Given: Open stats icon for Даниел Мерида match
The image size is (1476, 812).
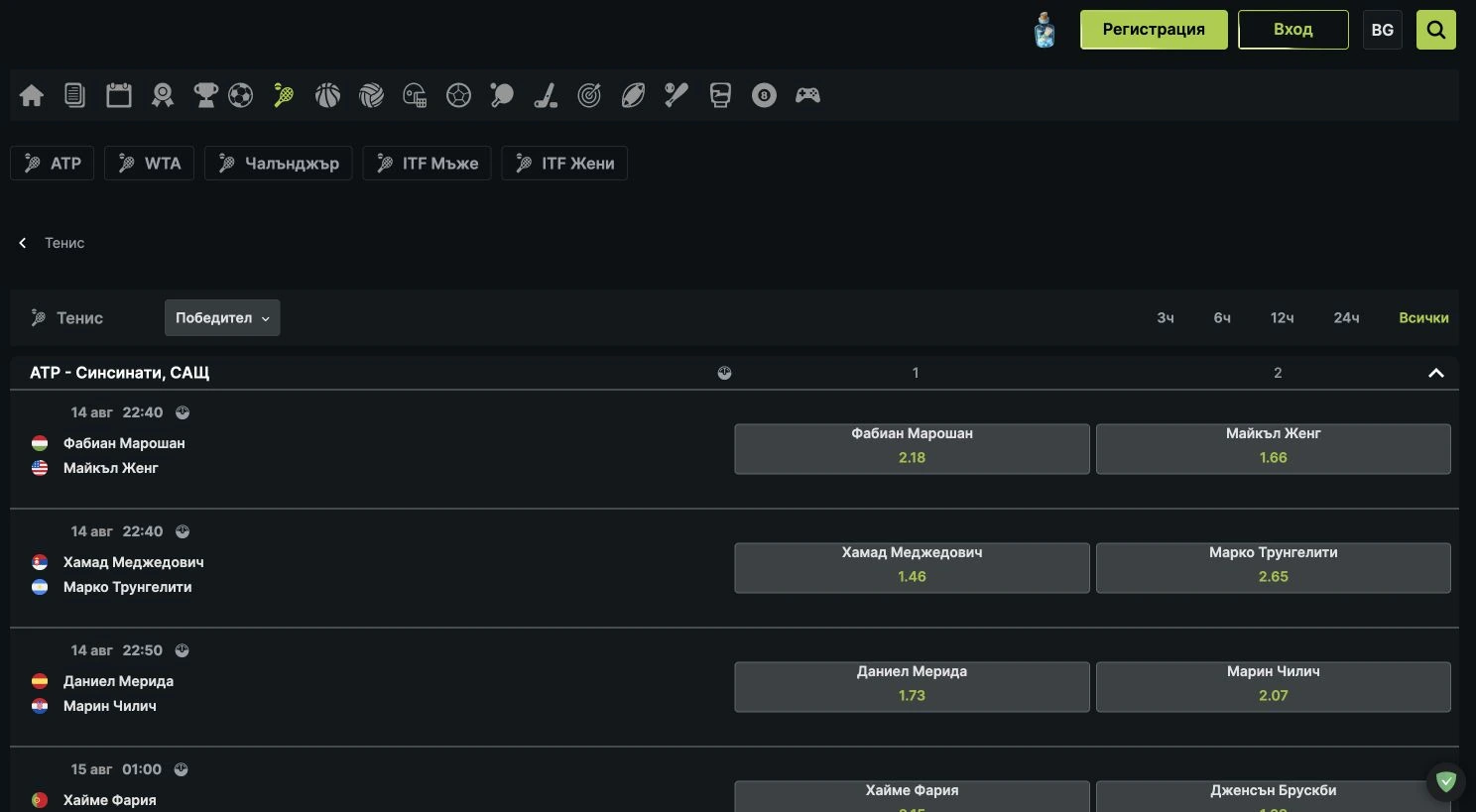Looking at the screenshot, I should [183, 650].
